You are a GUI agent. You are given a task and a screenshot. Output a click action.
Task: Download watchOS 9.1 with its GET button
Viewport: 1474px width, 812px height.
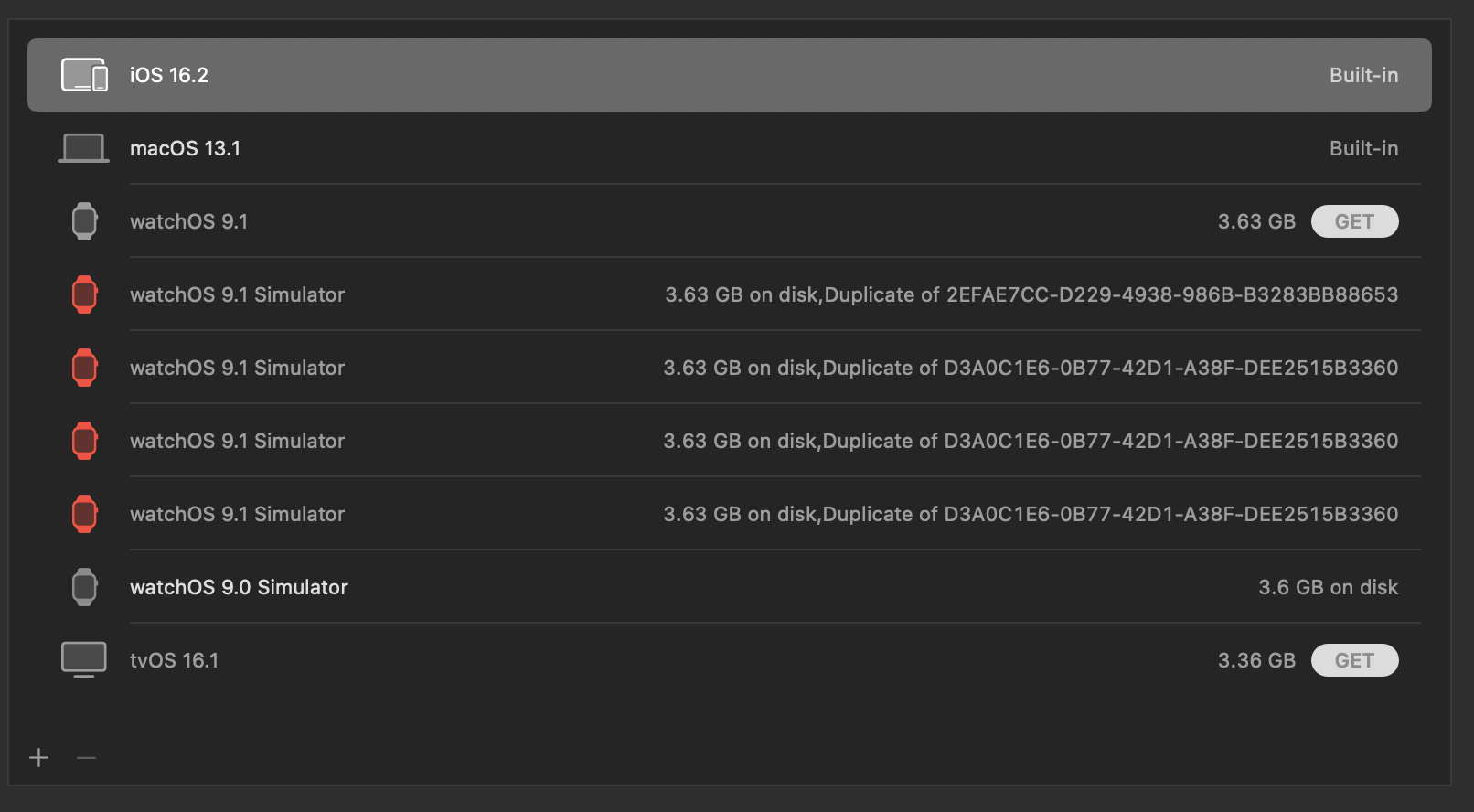pos(1354,221)
